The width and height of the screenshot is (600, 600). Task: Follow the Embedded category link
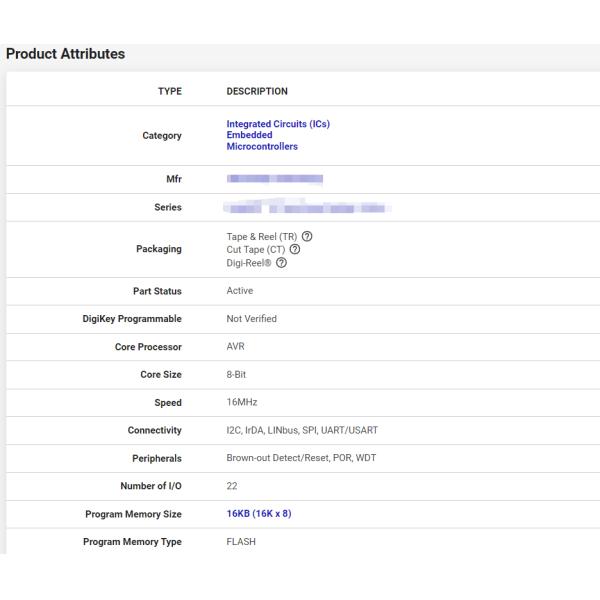click(249, 135)
